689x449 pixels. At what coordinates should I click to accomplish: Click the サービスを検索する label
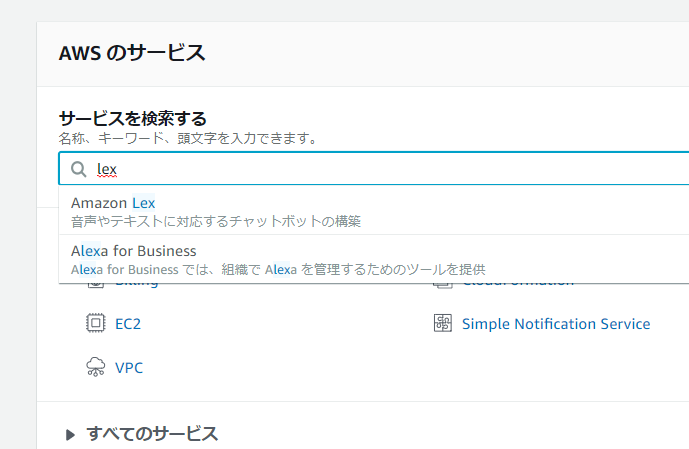point(133,119)
